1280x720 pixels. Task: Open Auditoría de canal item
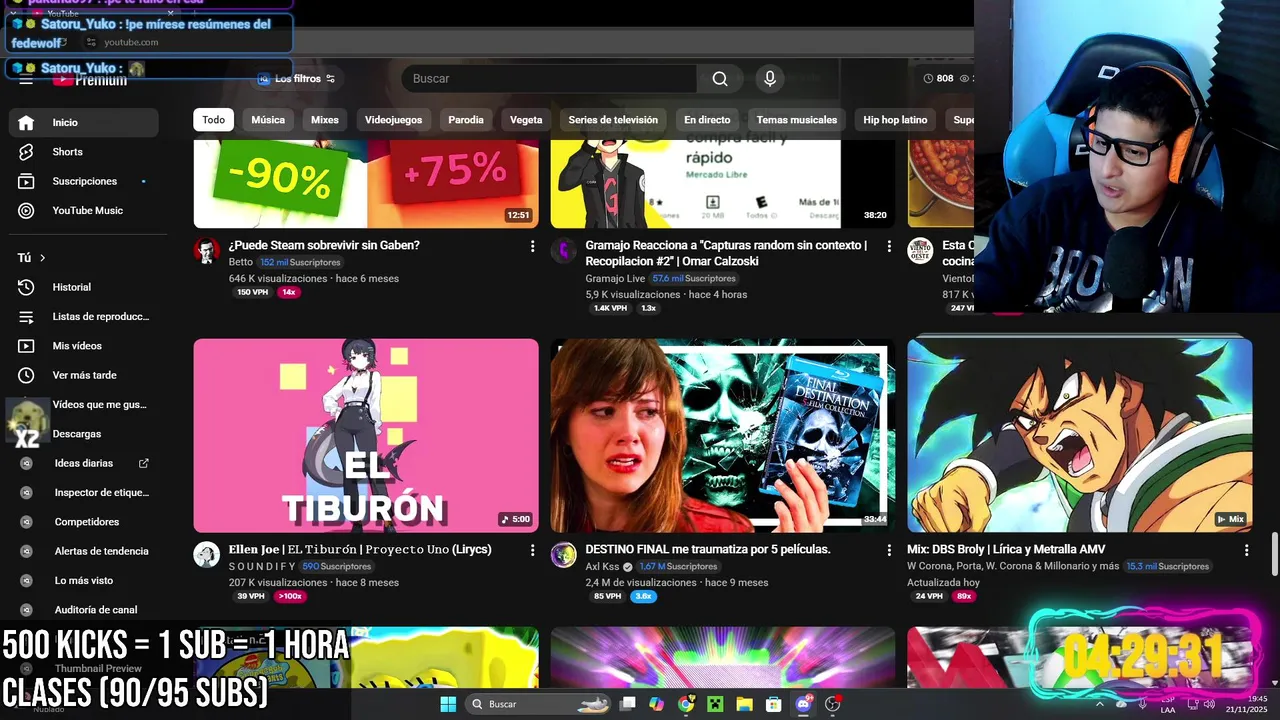84,610
